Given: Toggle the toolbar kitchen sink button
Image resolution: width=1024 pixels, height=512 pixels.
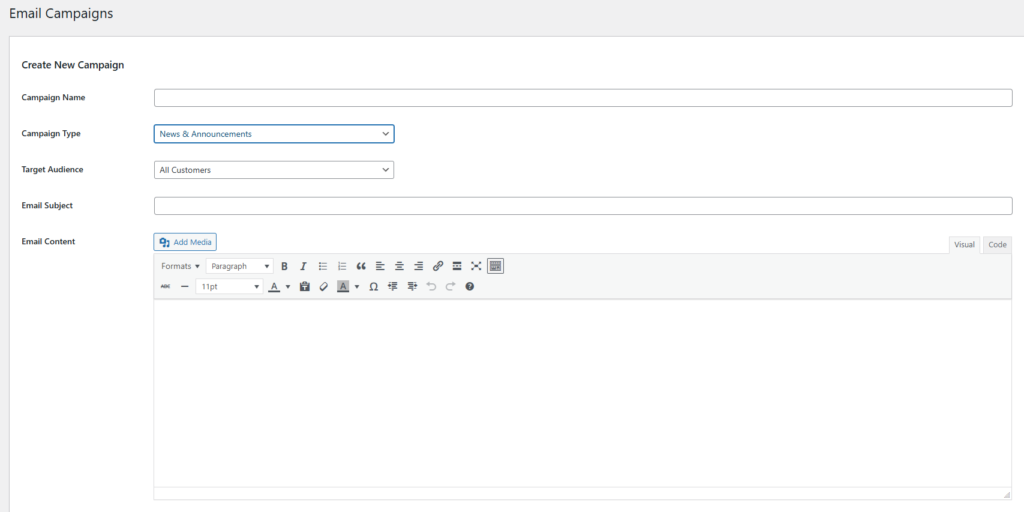Looking at the screenshot, I should coord(496,266).
